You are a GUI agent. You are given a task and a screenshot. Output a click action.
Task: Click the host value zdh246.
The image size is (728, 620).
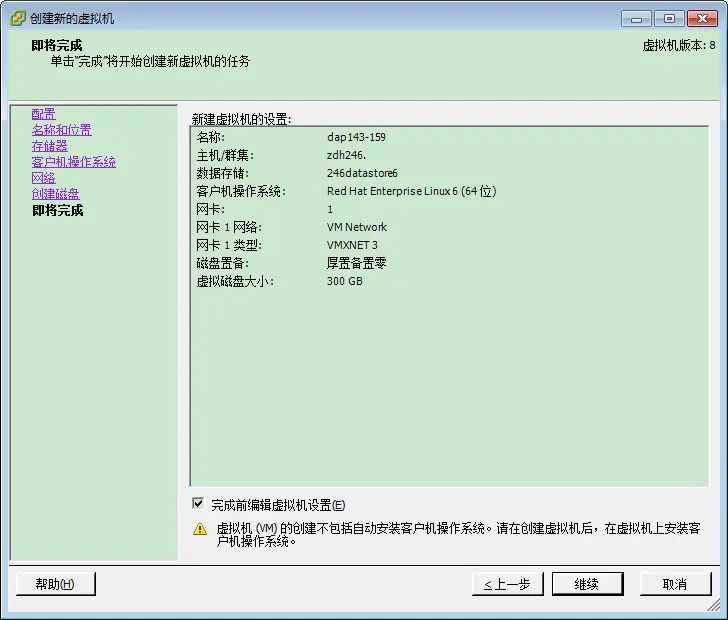click(346, 155)
